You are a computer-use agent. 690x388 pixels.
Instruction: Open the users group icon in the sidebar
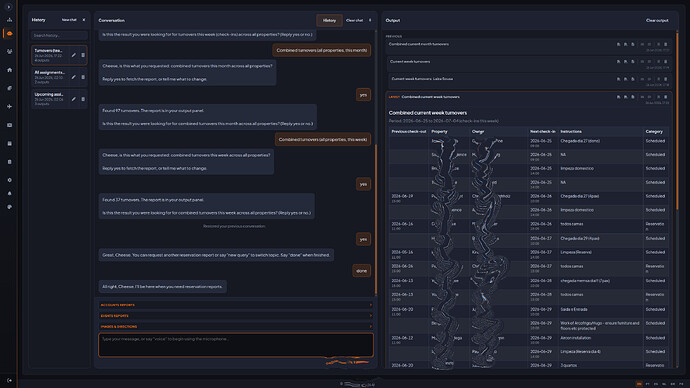pyautogui.click(x=9, y=51)
